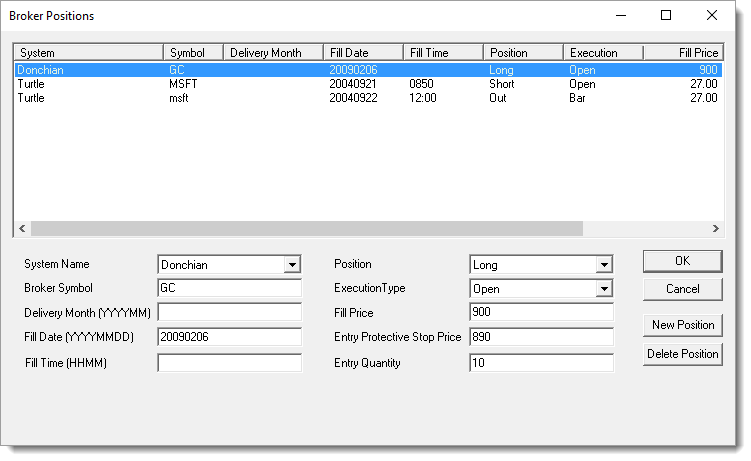Image resolution: width=751 pixels, height=461 pixels.
Task: Sort by the Fill Date column header
Action: [x=362, y=52]
